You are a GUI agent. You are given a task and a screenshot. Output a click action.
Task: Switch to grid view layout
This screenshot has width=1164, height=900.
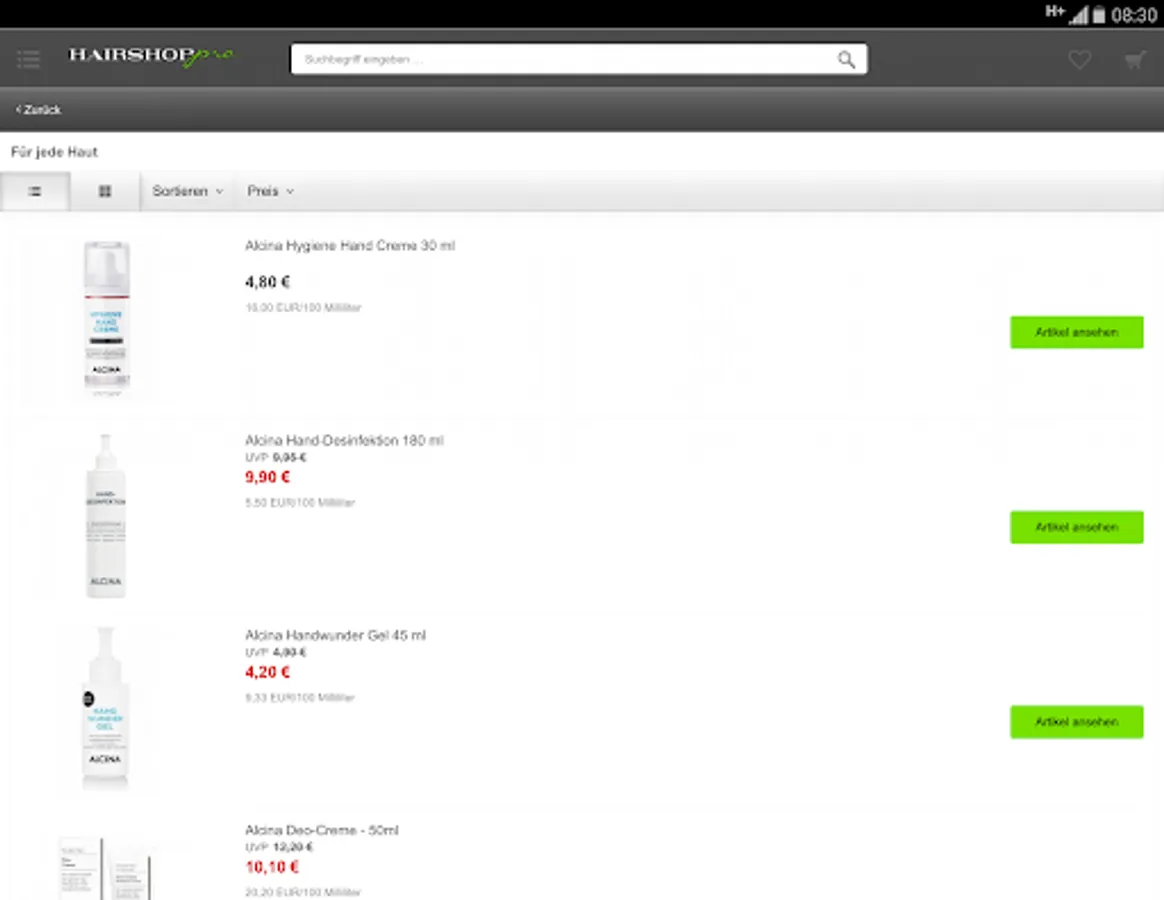(x=105, y=192)
